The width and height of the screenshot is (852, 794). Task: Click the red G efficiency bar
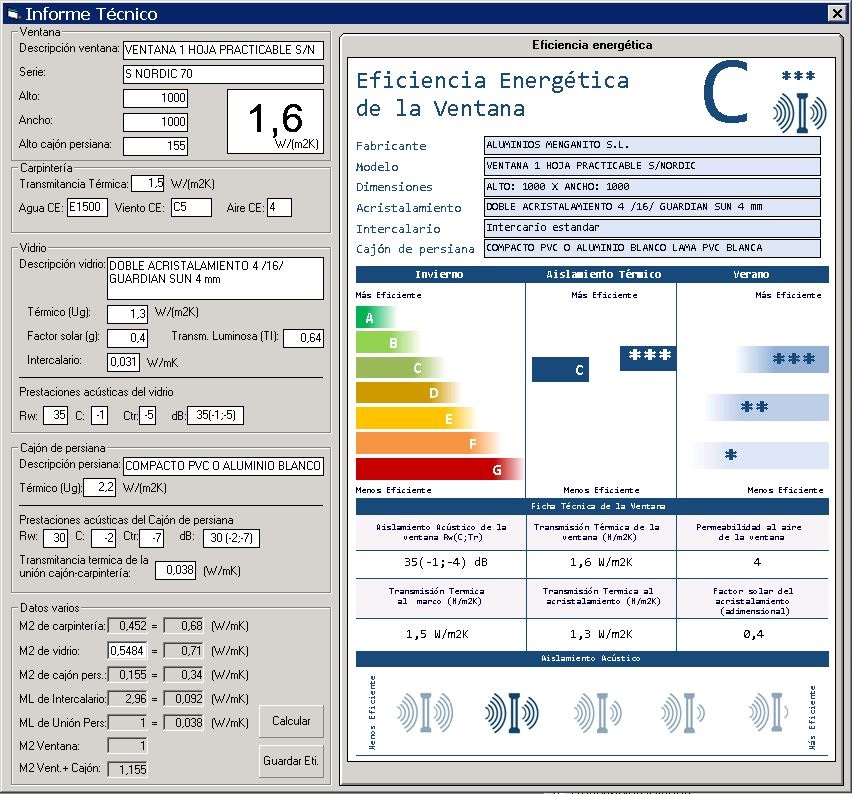pyautogui.click(x=440, y=468)
